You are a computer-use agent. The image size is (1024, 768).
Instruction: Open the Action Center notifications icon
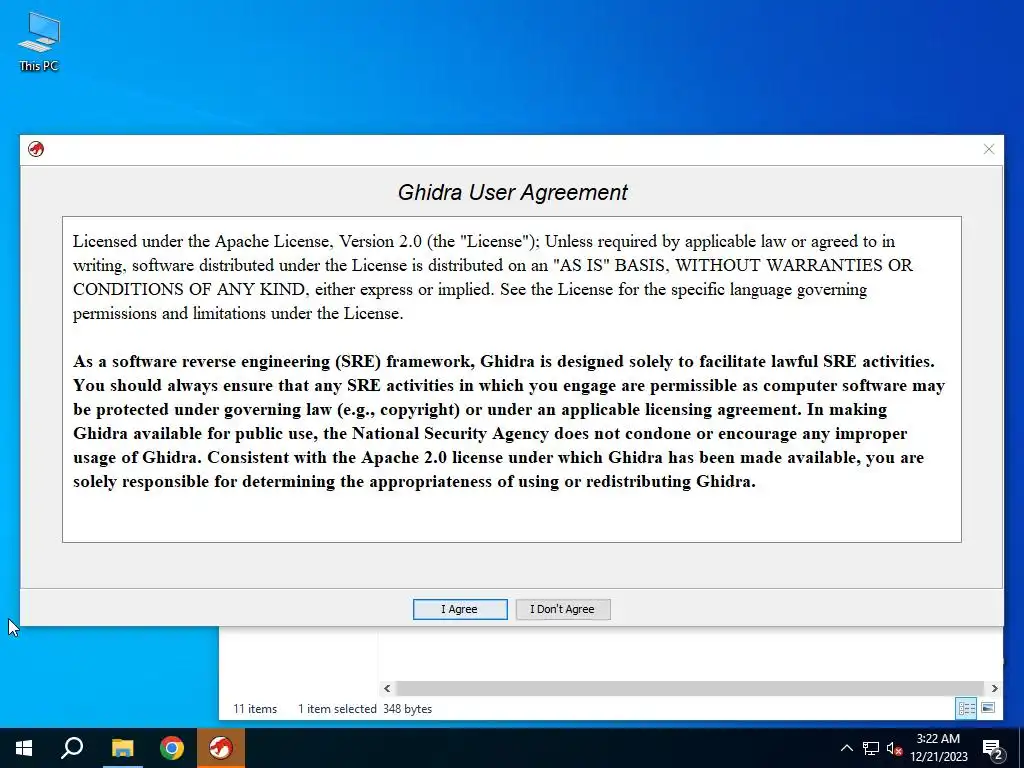(x=992, y=748)
